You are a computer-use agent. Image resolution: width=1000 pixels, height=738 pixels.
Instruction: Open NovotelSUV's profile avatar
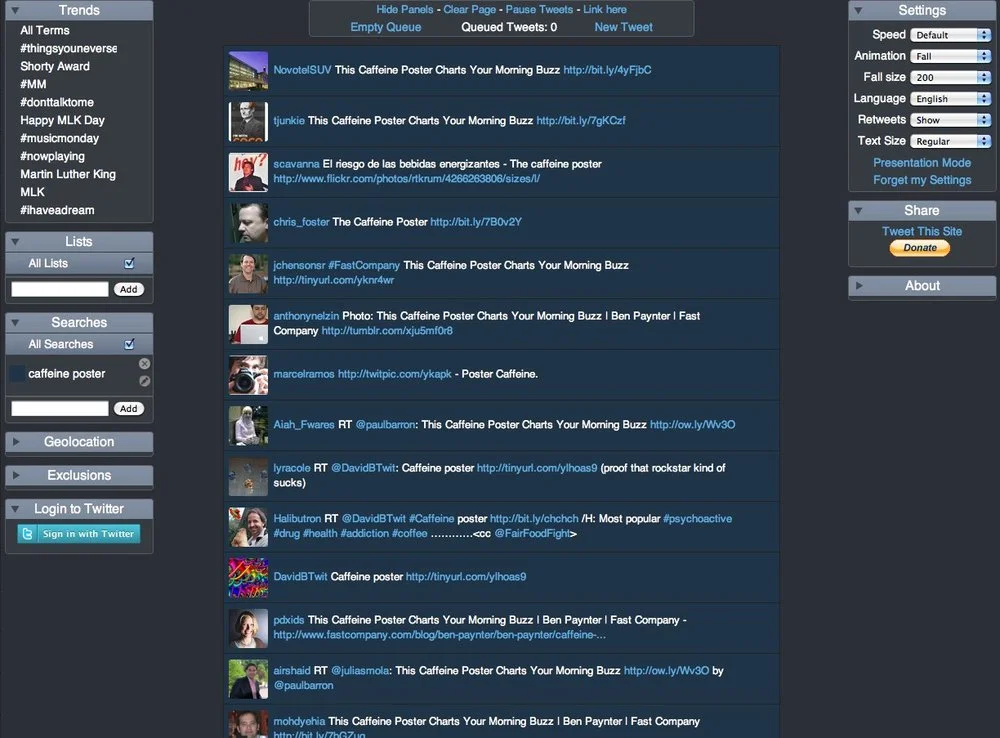coord(248,71)
